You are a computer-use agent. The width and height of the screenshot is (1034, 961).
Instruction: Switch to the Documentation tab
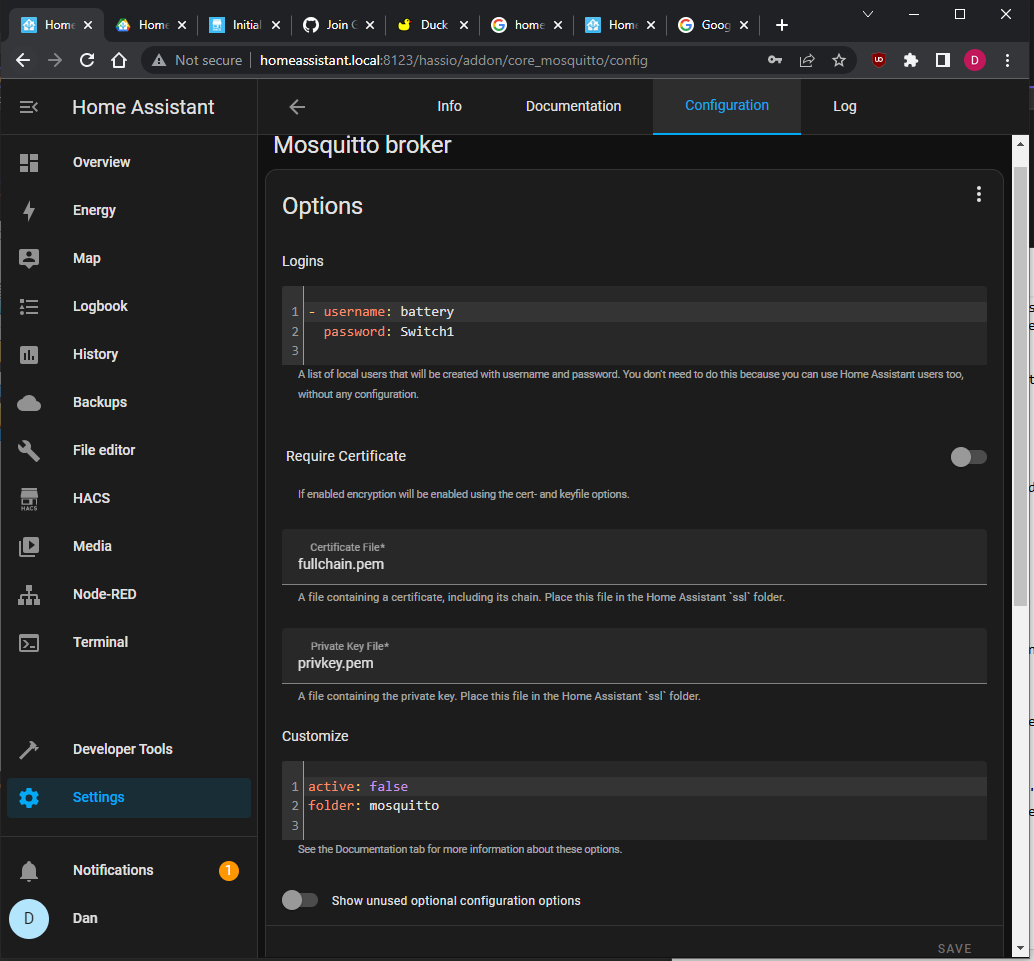[573, 106]
